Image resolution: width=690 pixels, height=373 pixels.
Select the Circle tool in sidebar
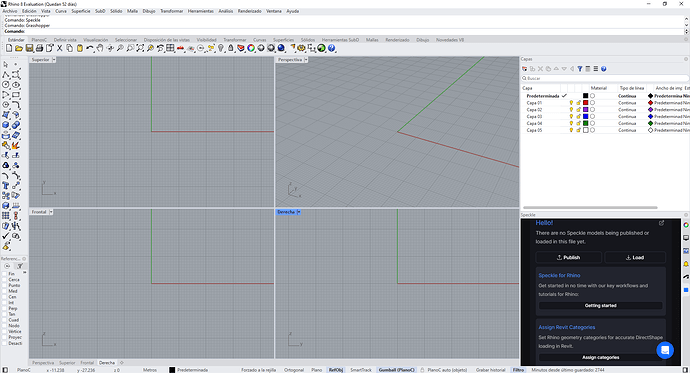point(6,84)
